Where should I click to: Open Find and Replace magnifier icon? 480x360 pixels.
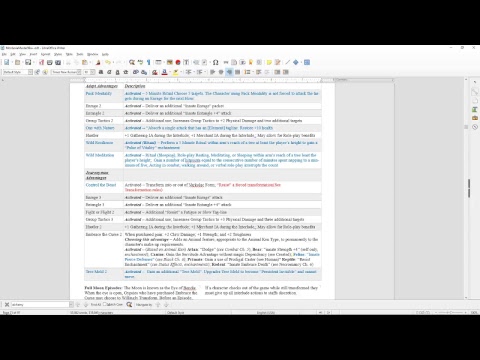tap(132, 62)
